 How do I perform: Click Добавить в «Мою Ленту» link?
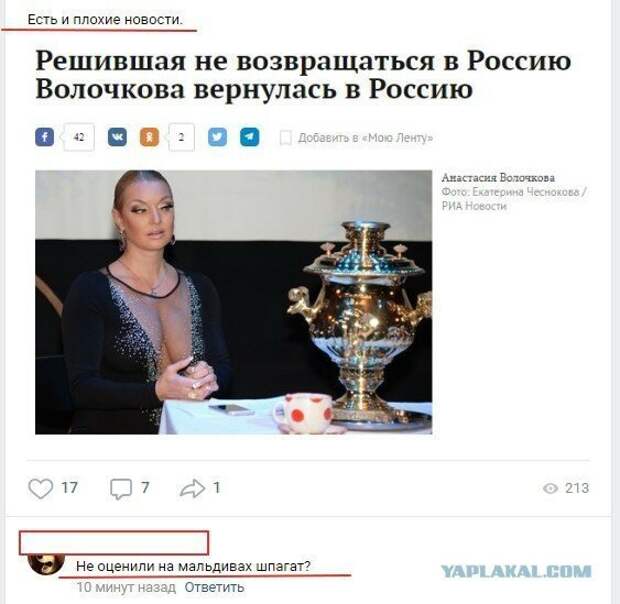(x=365, y=138)
